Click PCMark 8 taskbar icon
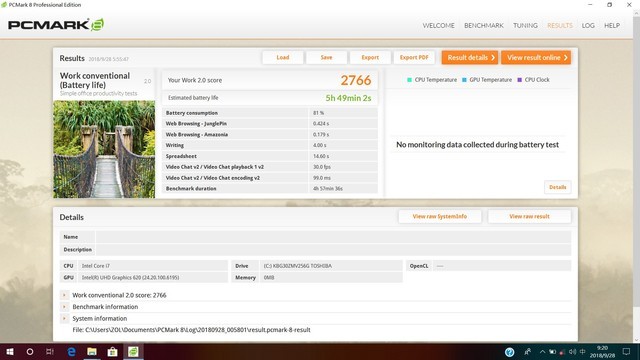 pyautogui.click(x=133, y=351)
